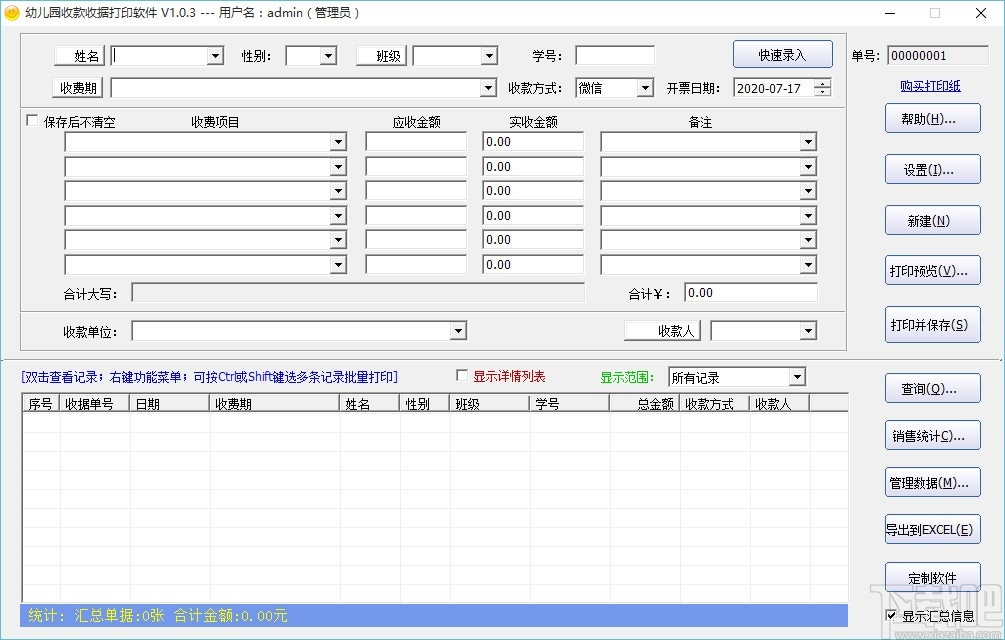Enable the 保存后不清空 checkbox

(32, 120)
